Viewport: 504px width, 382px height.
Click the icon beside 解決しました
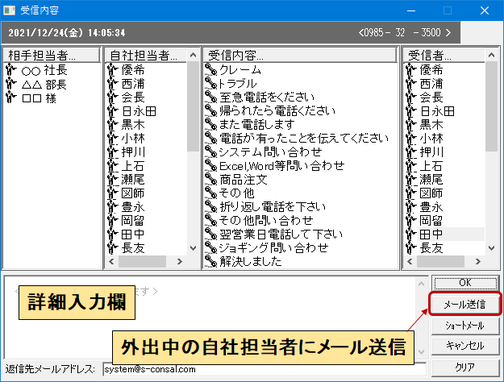coord(211,261)
